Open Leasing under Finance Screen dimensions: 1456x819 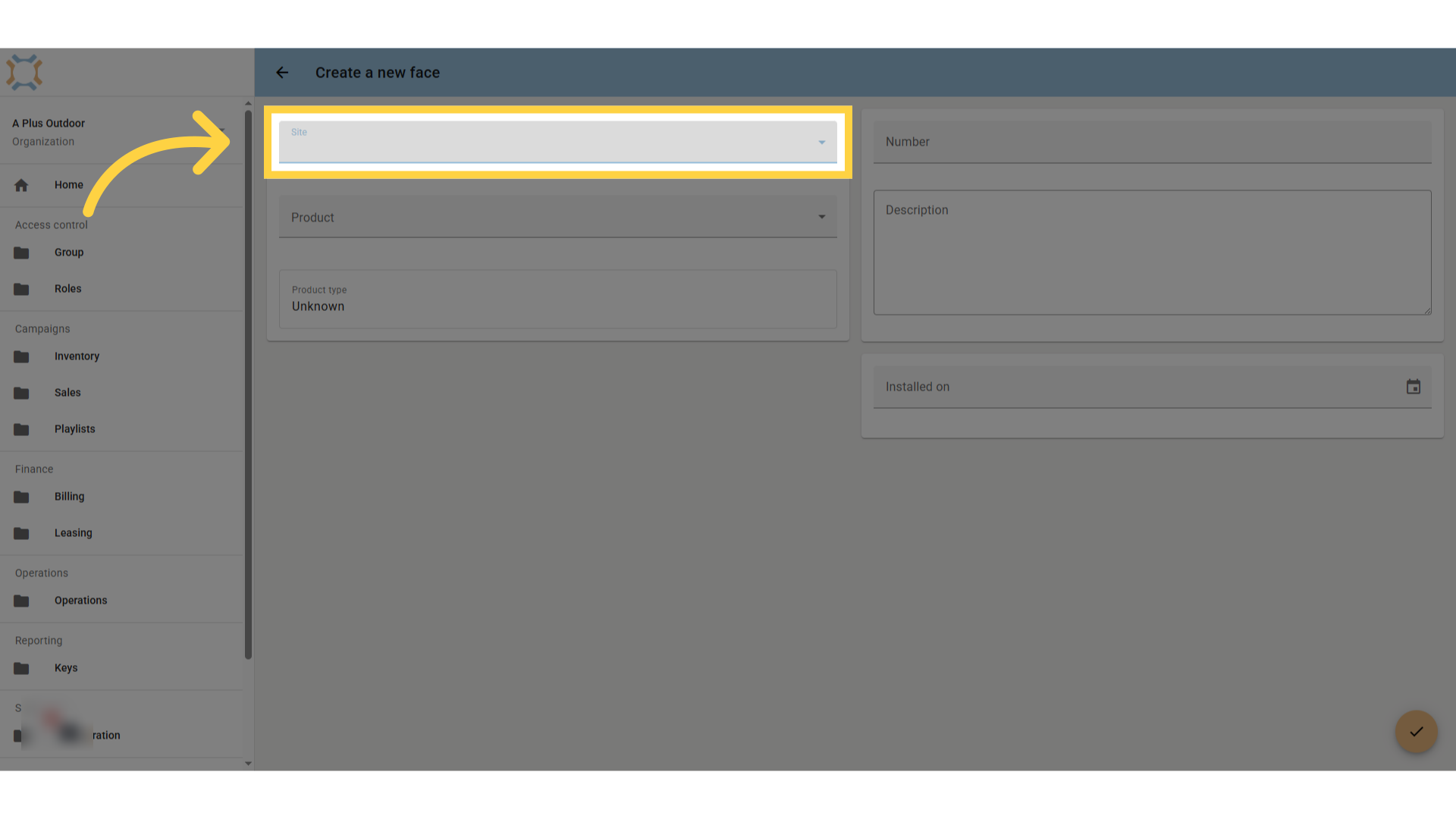73,533
